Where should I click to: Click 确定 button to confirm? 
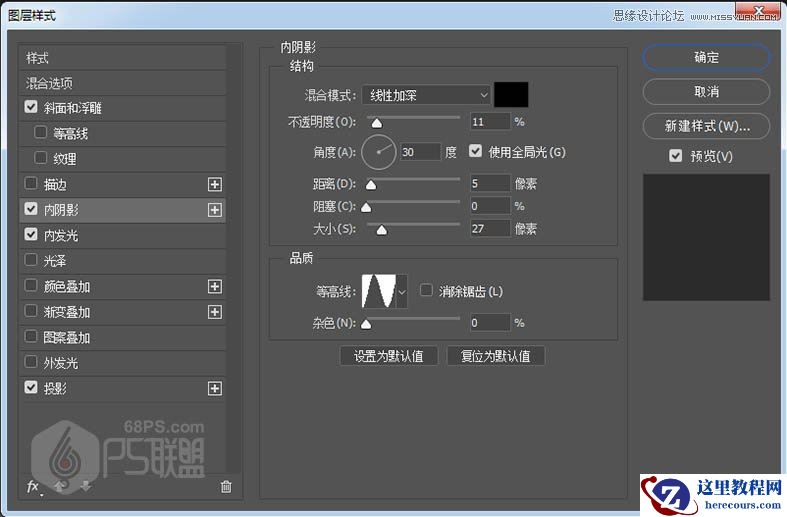pos(706,57)
